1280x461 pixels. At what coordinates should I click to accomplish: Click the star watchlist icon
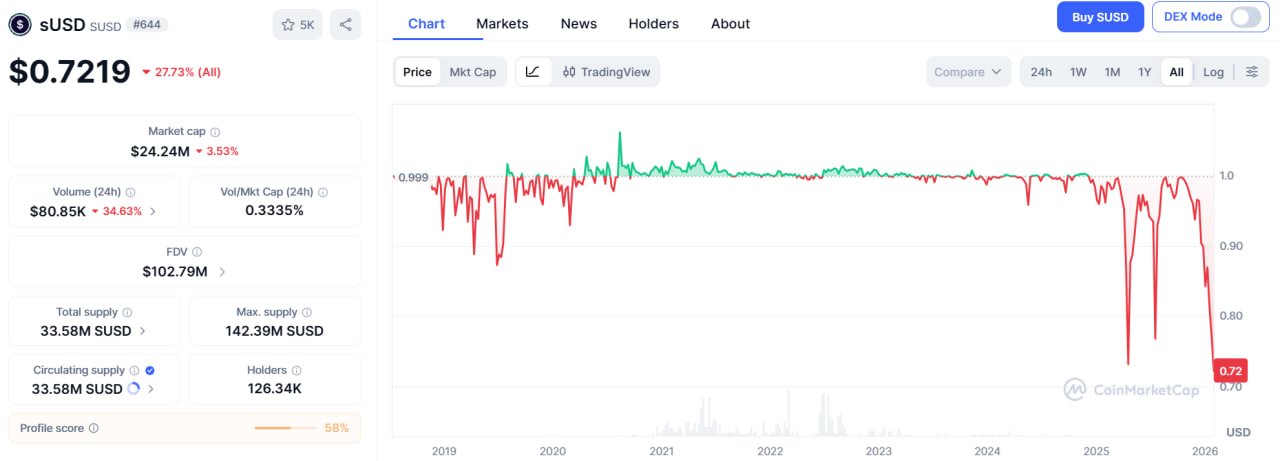pyautogui.click(x=289, y=25)
